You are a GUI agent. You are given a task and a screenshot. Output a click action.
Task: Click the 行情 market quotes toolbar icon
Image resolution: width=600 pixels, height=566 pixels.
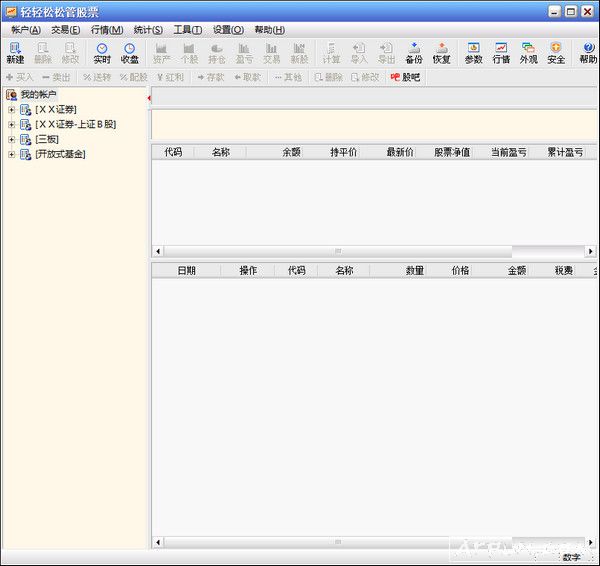pos(501,53)
